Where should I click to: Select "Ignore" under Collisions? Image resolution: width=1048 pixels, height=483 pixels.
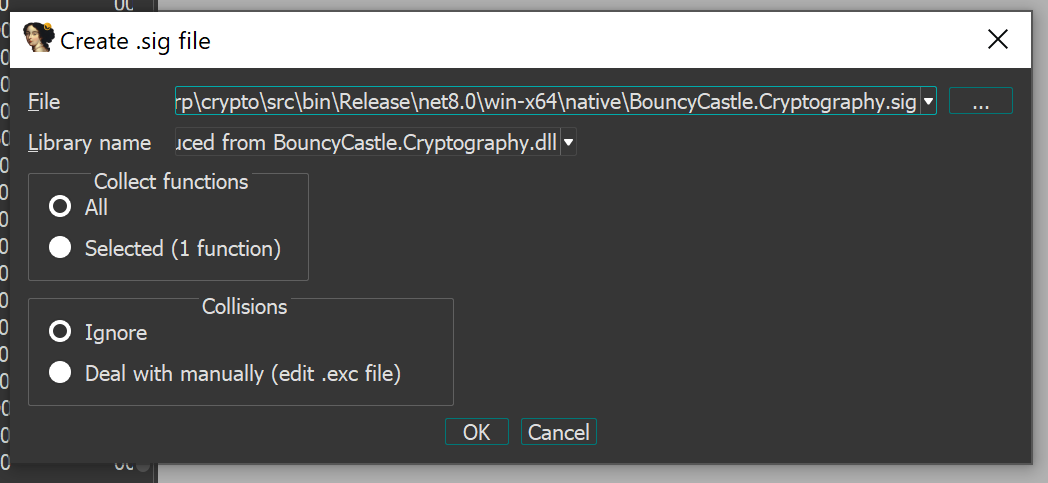(x=60, y=332)
